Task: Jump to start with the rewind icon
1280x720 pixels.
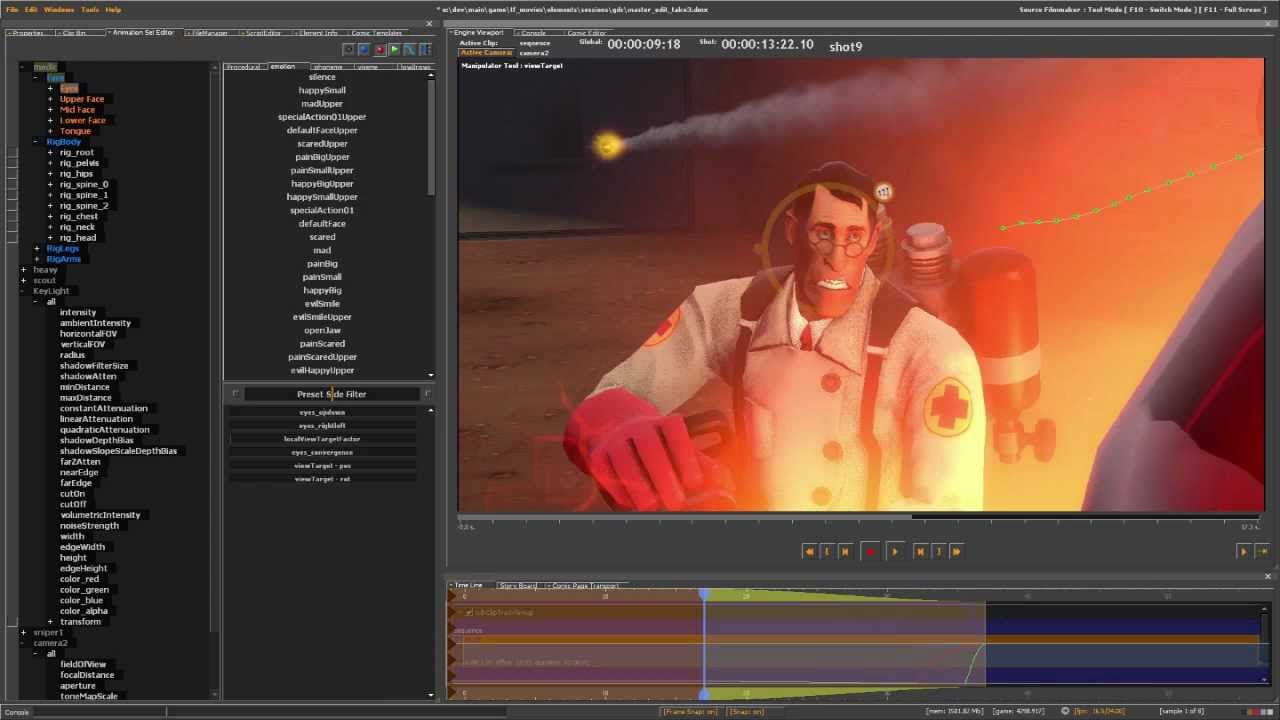Action: pos(810,551)
